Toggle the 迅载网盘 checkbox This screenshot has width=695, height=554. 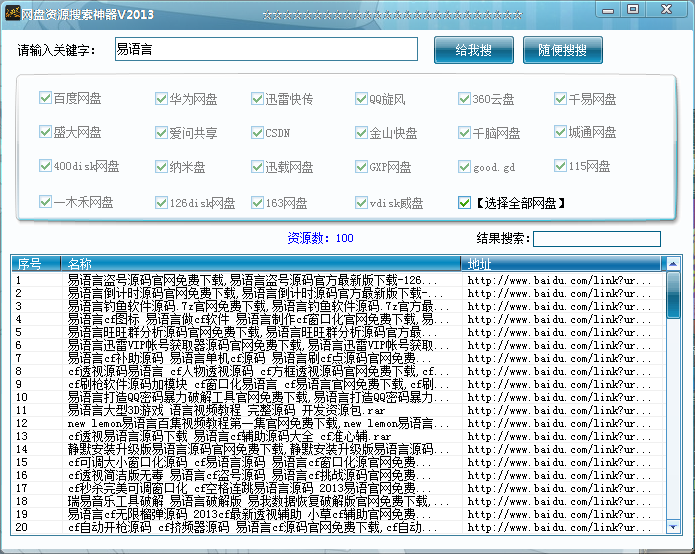257,167
